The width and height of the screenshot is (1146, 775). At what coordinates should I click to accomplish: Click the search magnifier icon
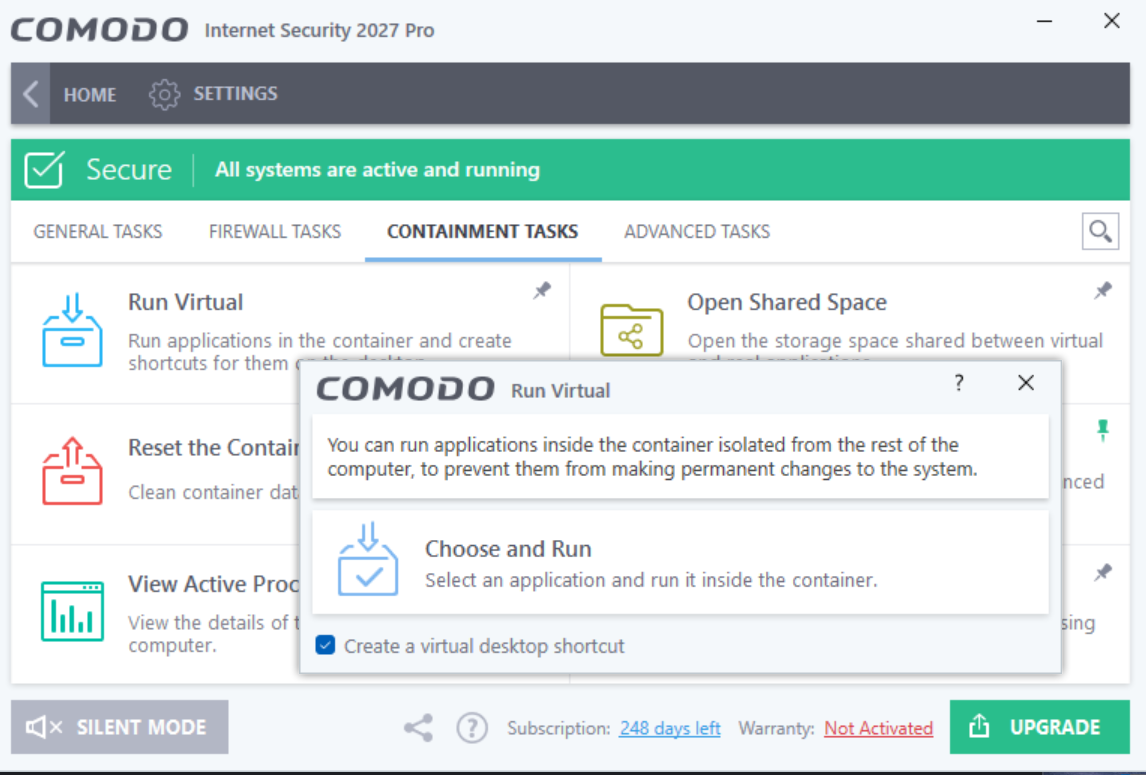(x=1100, y=232)
